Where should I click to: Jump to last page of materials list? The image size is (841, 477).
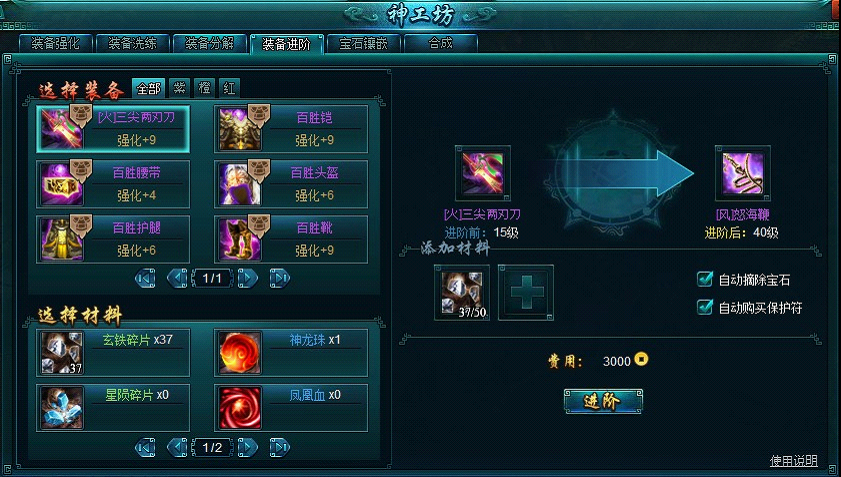[279, 447]
